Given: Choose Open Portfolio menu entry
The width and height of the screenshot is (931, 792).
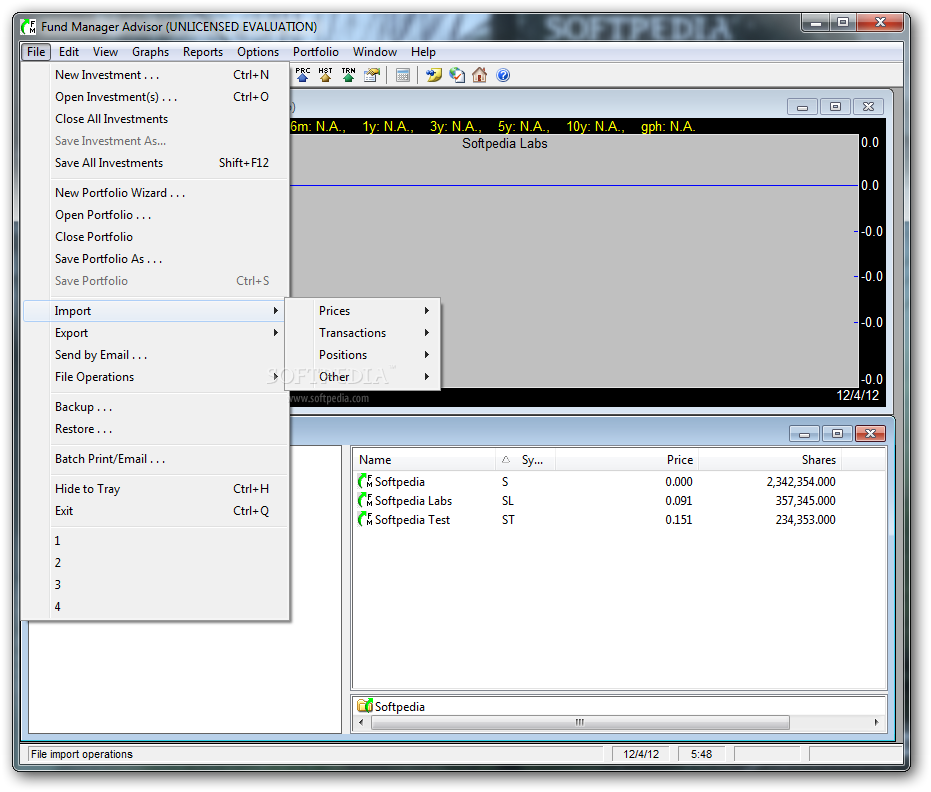Looking at the screenshot, I should [x=156, y=215].
